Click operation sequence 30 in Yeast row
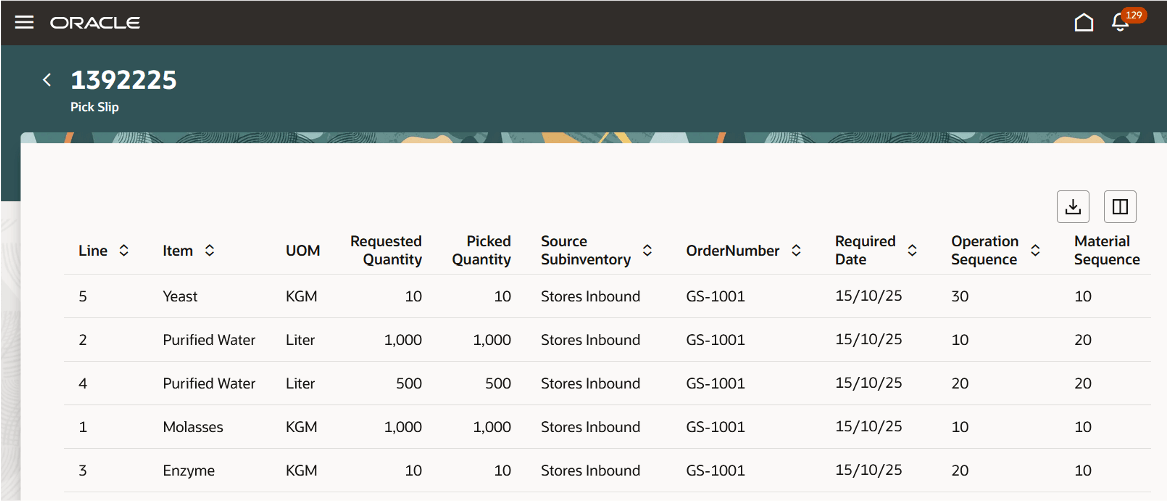 tap(960, 296)
